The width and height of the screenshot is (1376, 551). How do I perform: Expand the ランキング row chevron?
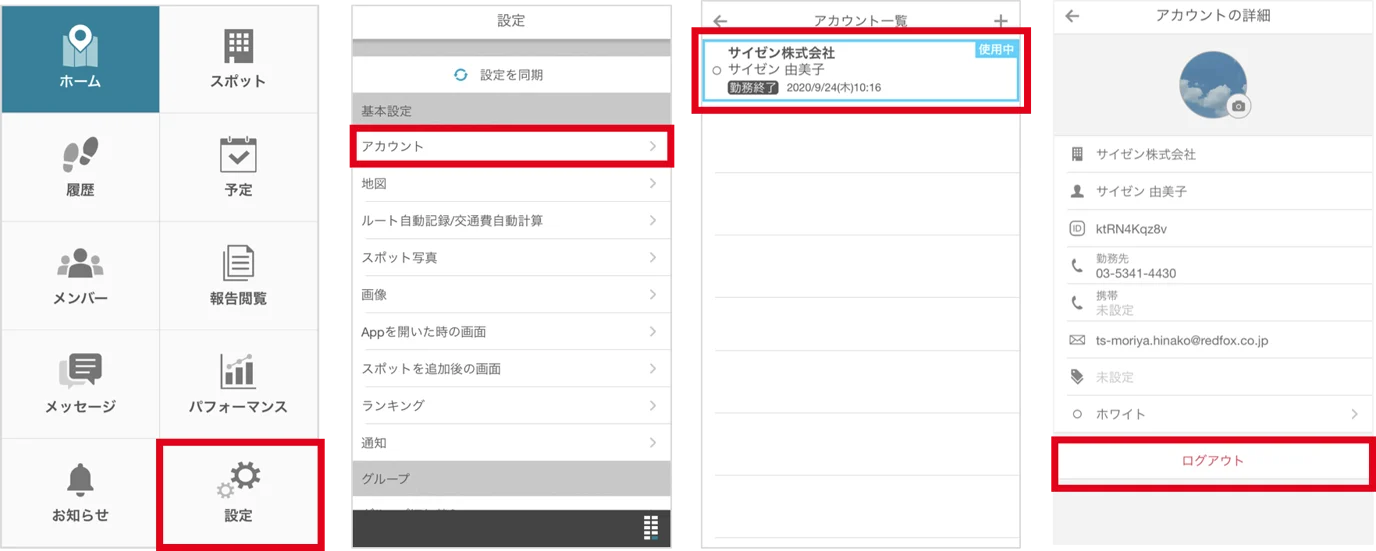coord(653,405)
